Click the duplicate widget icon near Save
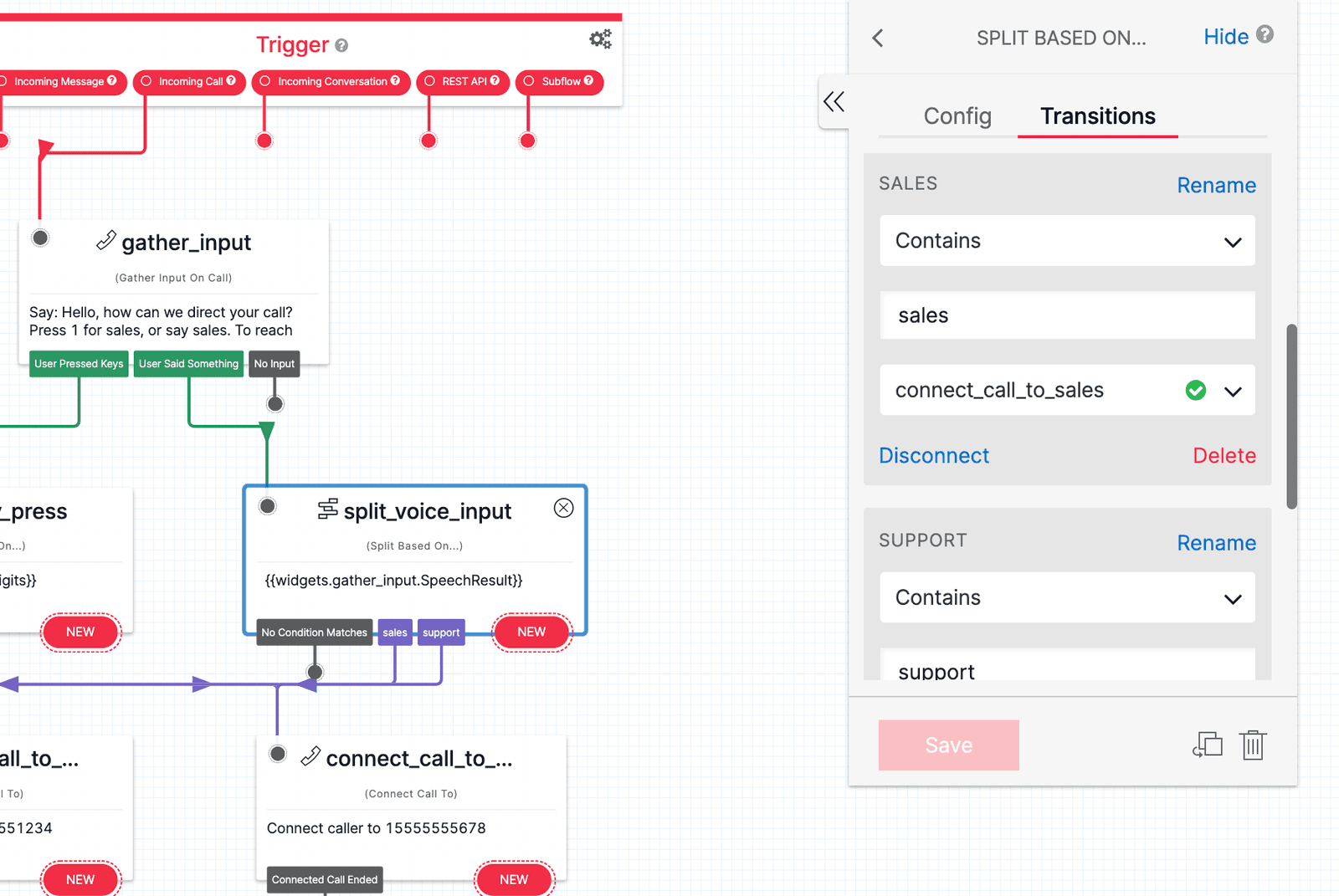 (1208, 745)
